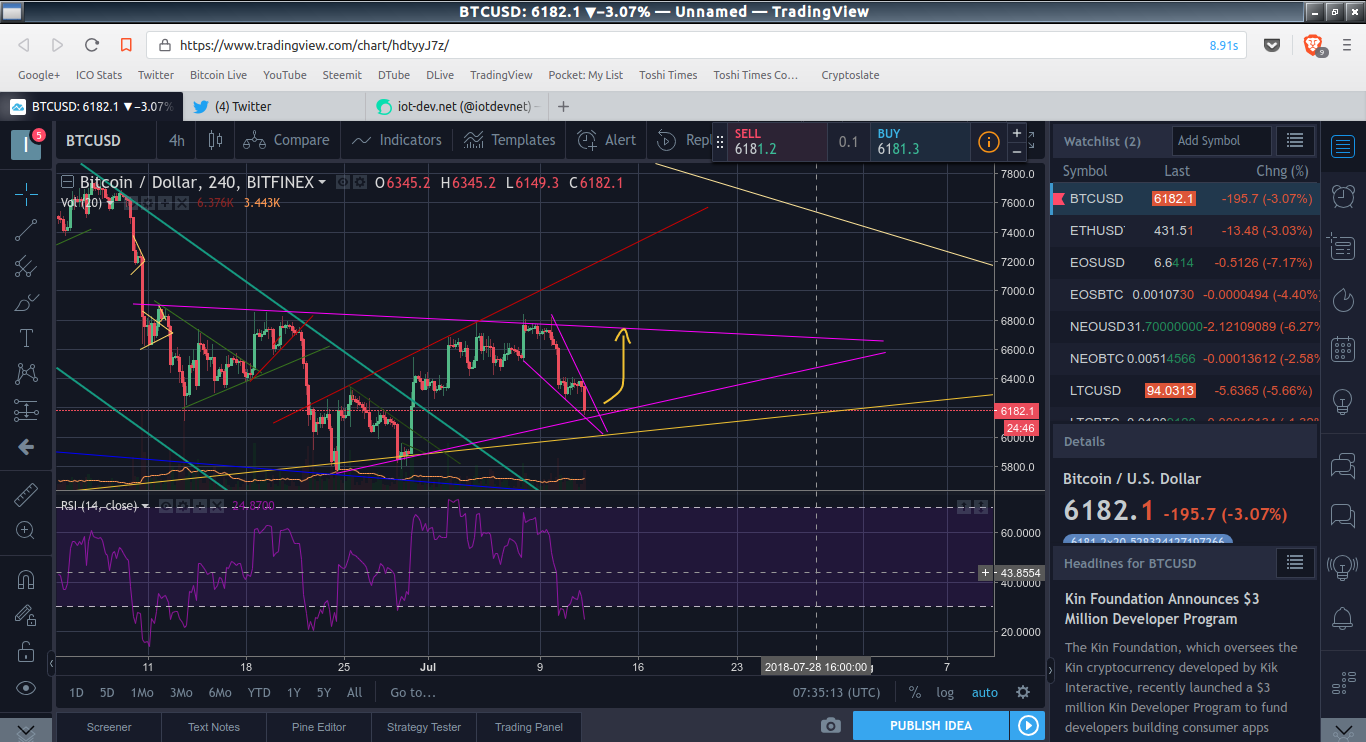Expand the RSI (14, close) dropdown arrow
The image size is (1366, 742).
tap(146, 506)
